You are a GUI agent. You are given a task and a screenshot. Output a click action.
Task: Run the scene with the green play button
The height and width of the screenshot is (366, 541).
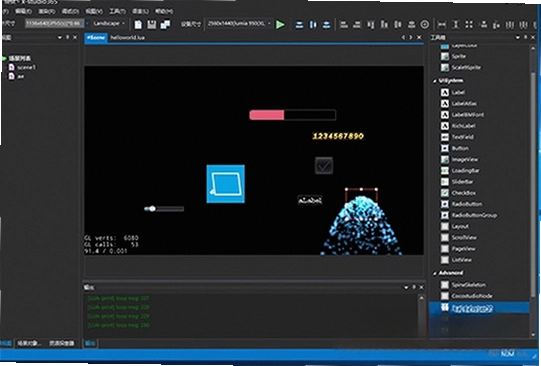280,24
